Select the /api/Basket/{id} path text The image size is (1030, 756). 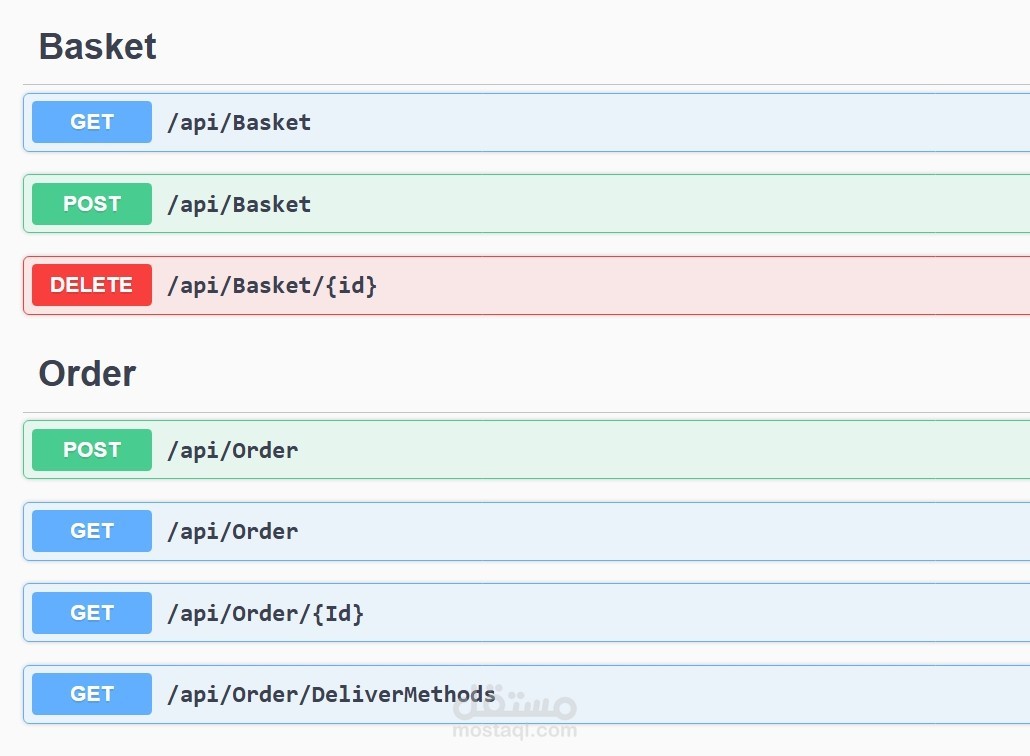coord(272,286)
